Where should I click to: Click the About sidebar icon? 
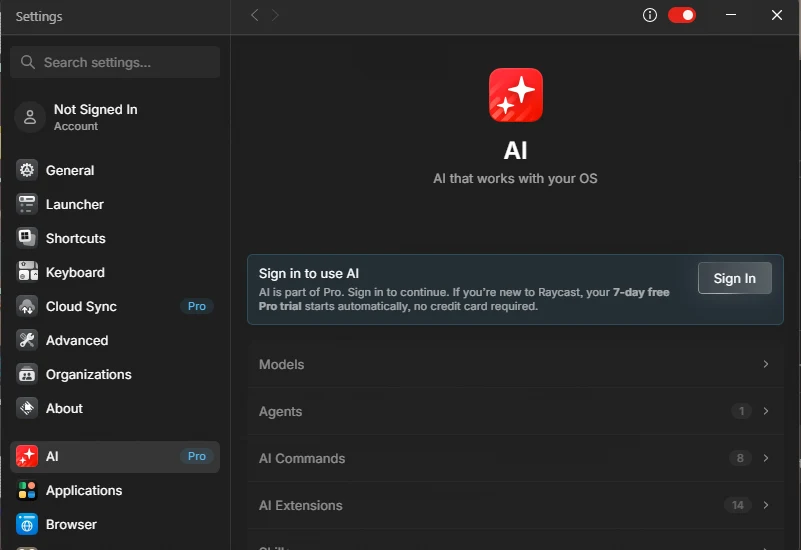point(27,408)
